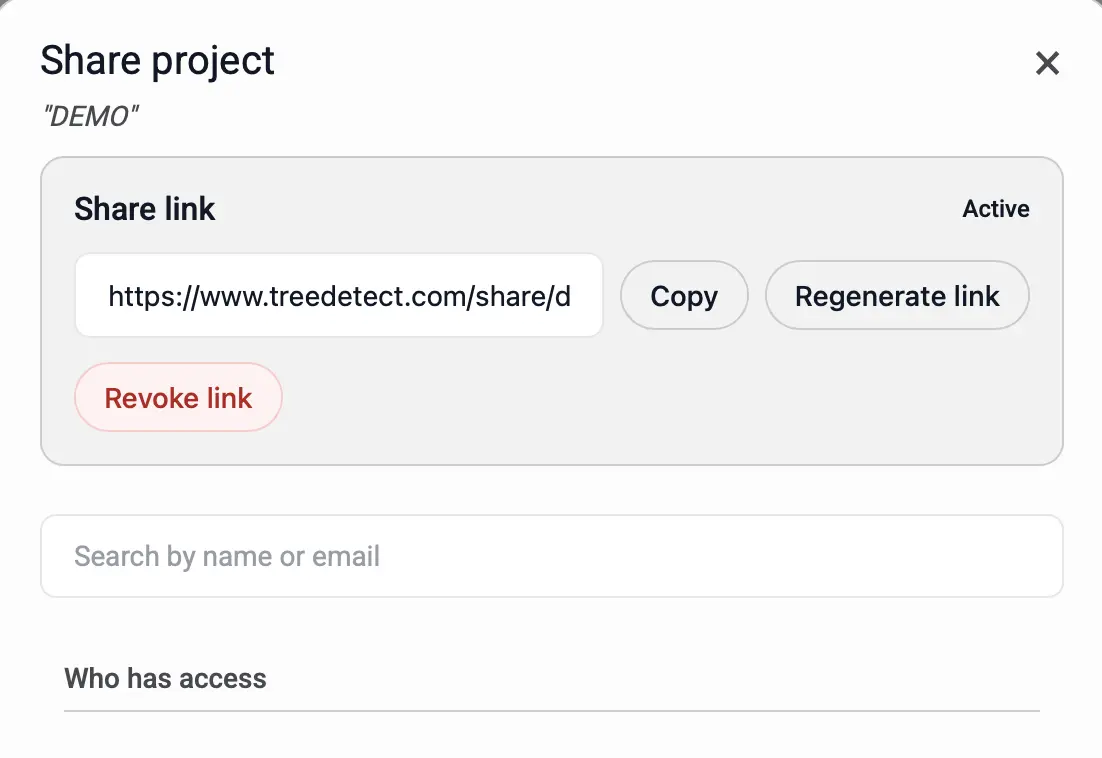Click the Share project title
This screenshot has height=758, width=1102.
click(157, 61)
